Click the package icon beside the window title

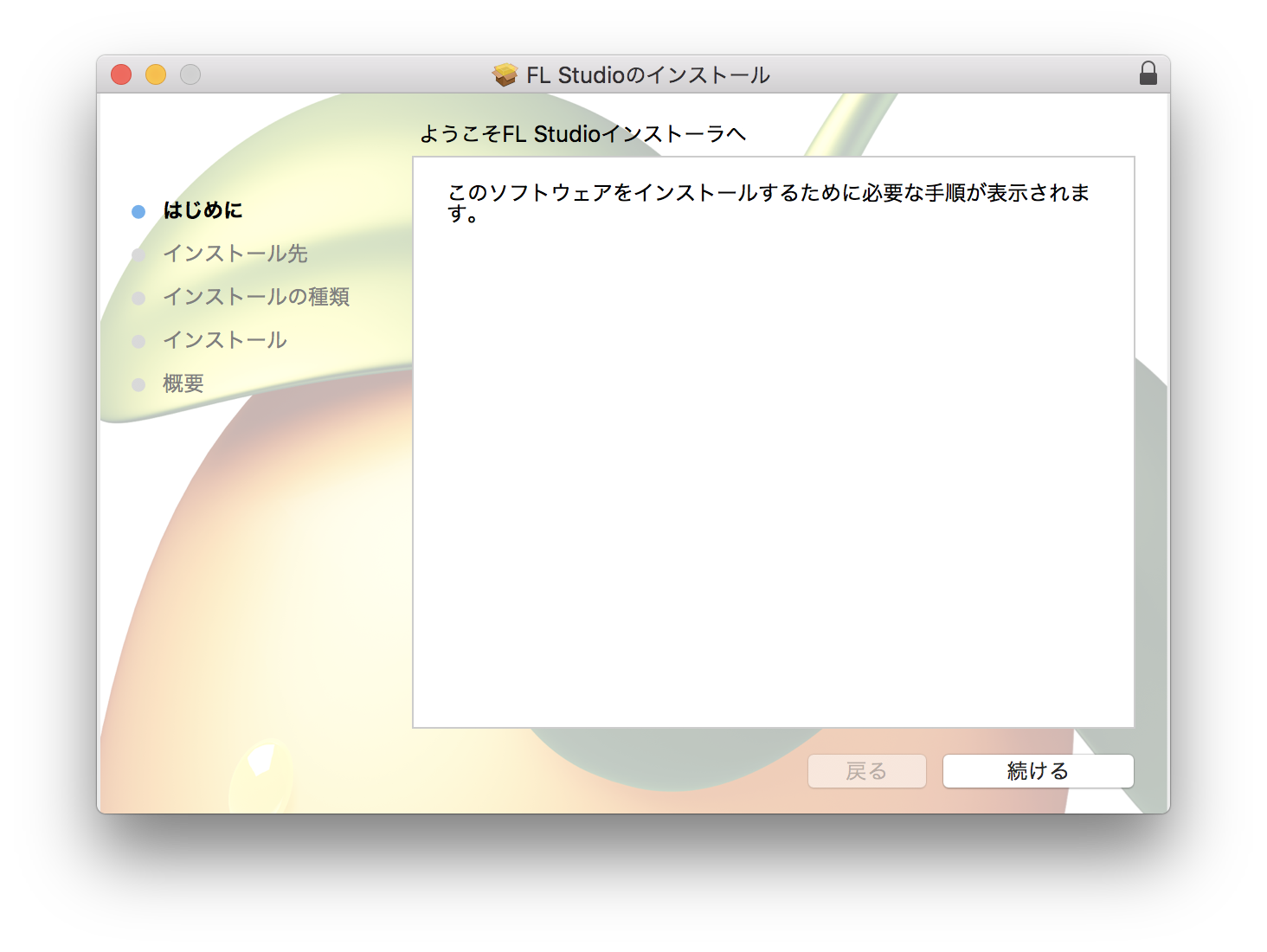(505, 75)
